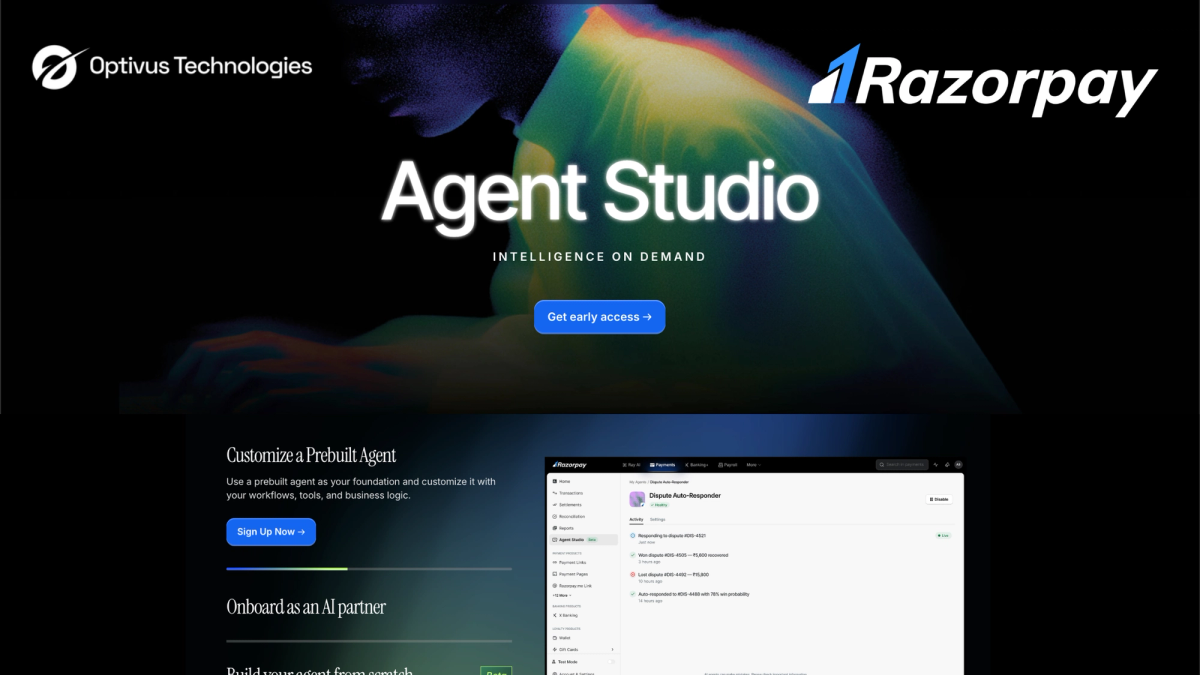Image resolution: width=1200 pixels, height=675 pixels.
Task: Open the Banking+ tab in dashboard header
Action: [x=696, y=465]
